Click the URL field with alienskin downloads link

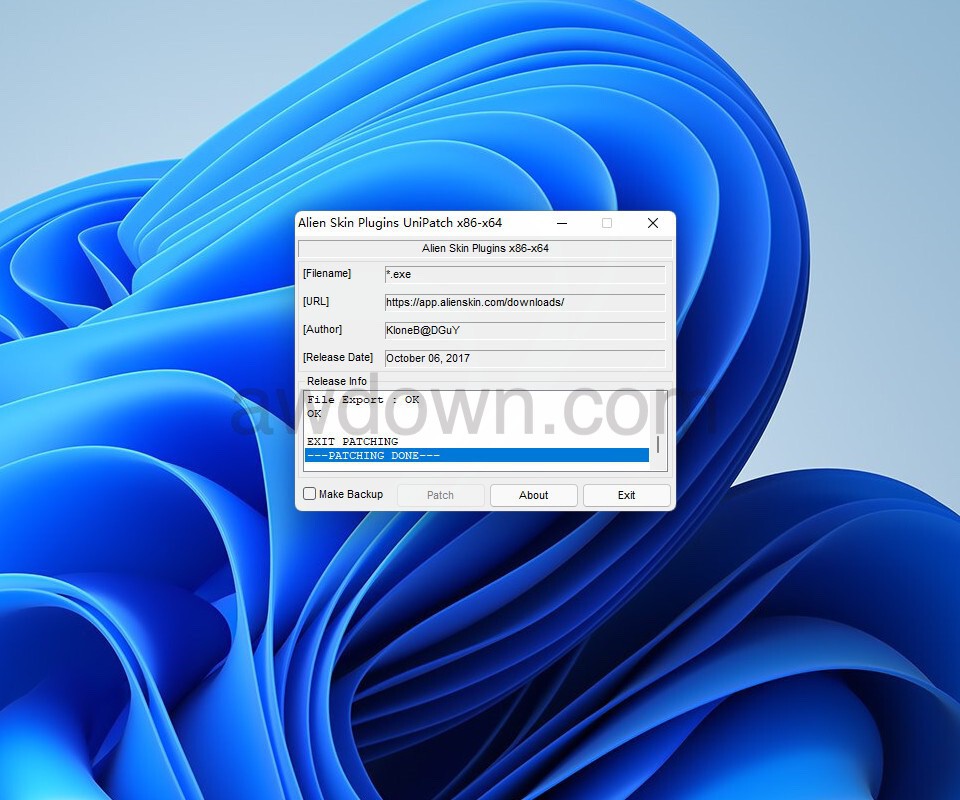coord(524,302)
